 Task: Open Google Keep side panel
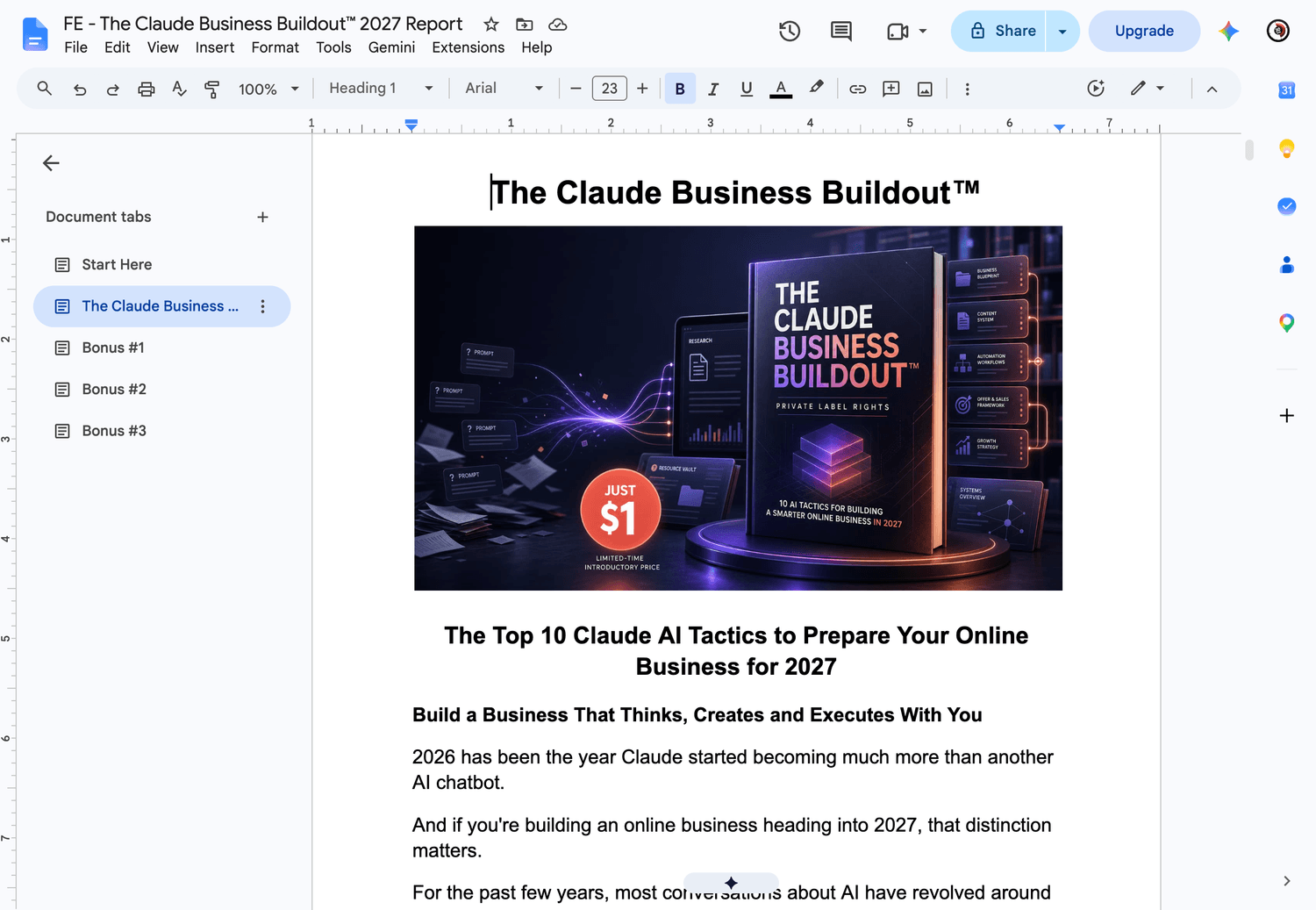(x=1286, y=148)
